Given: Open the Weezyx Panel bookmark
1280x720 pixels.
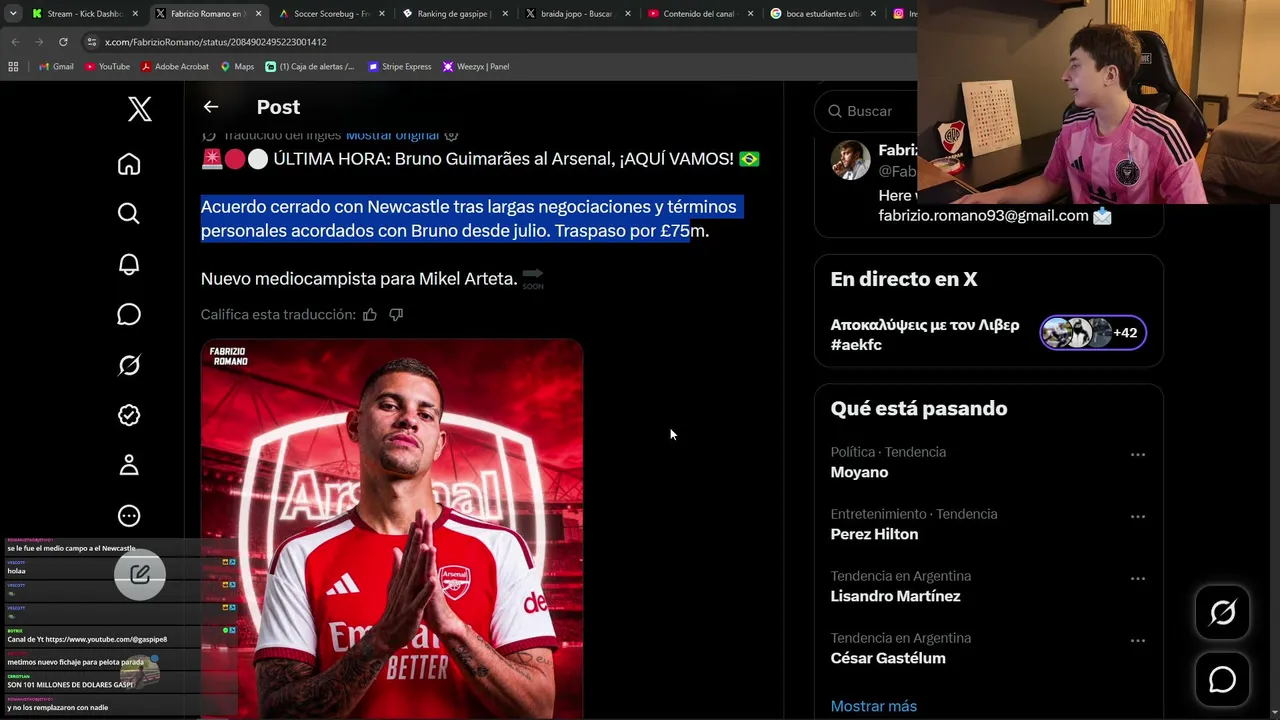Looking at the screenshot, I should [x=476, y=67].
